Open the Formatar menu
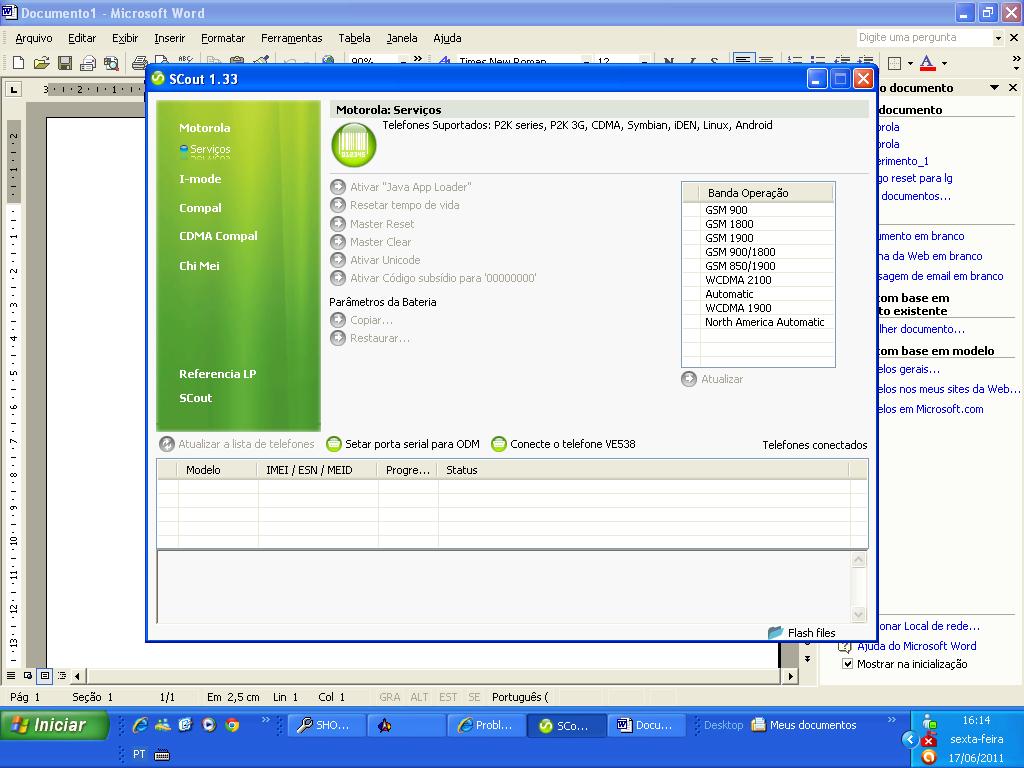1024x768 pixels. (222, 38)
